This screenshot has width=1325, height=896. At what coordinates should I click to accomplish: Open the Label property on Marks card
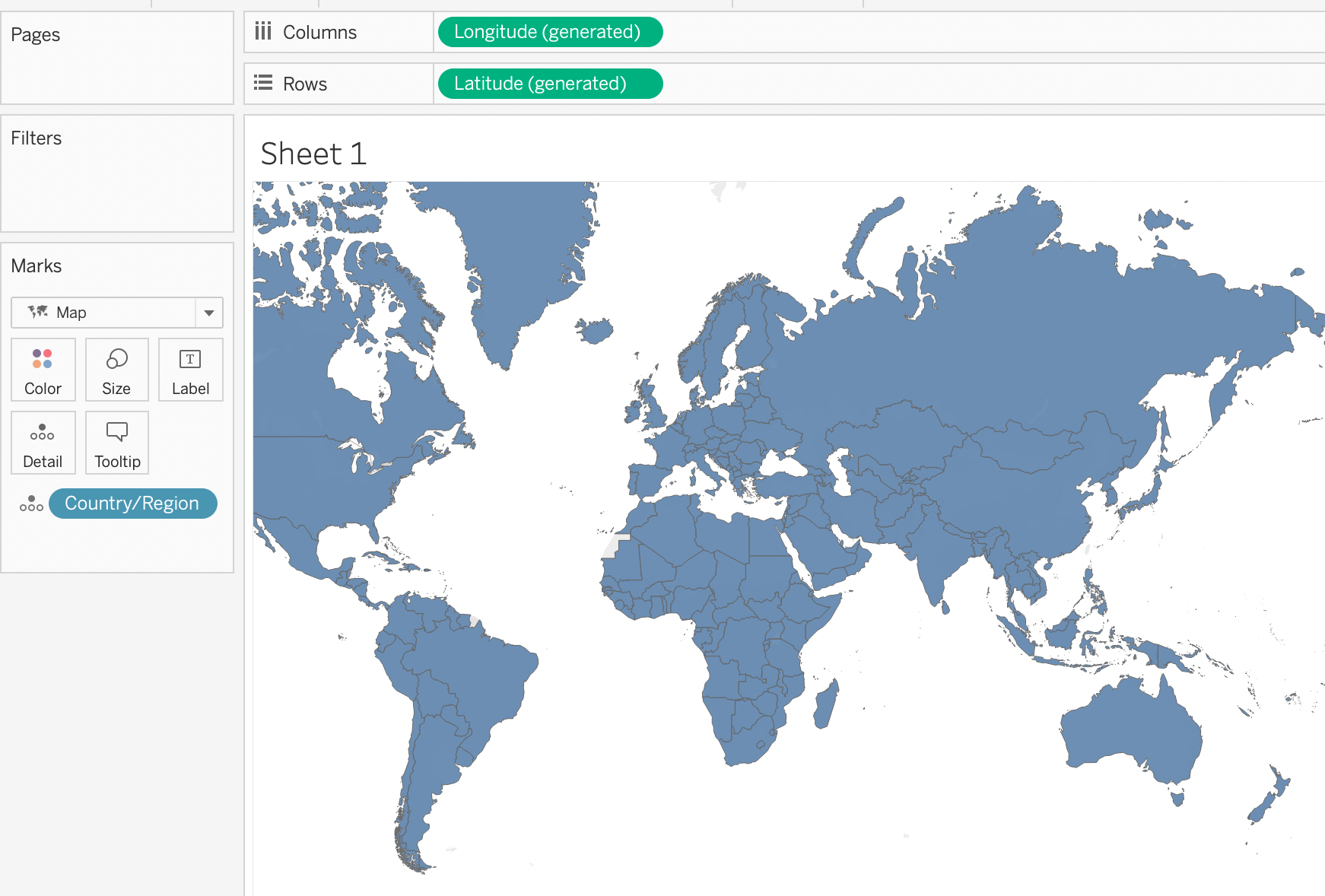[190, 370]
